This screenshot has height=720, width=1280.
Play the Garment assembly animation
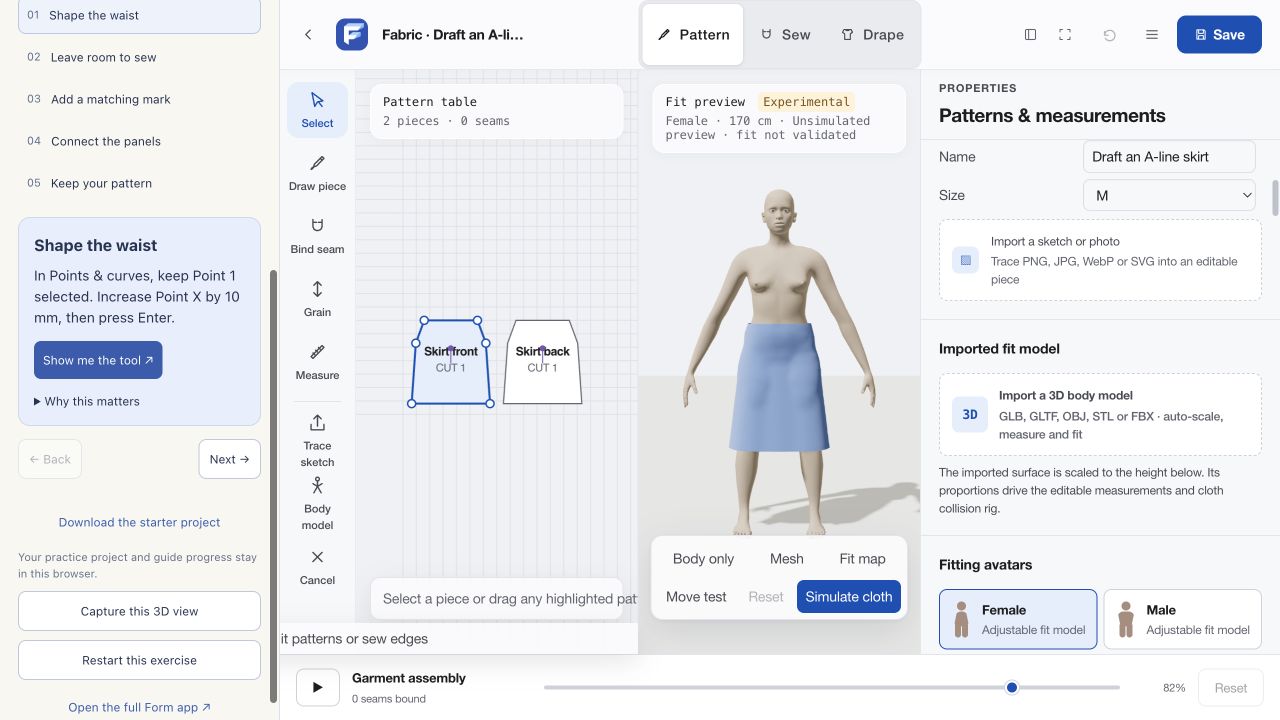coord(318,687)
